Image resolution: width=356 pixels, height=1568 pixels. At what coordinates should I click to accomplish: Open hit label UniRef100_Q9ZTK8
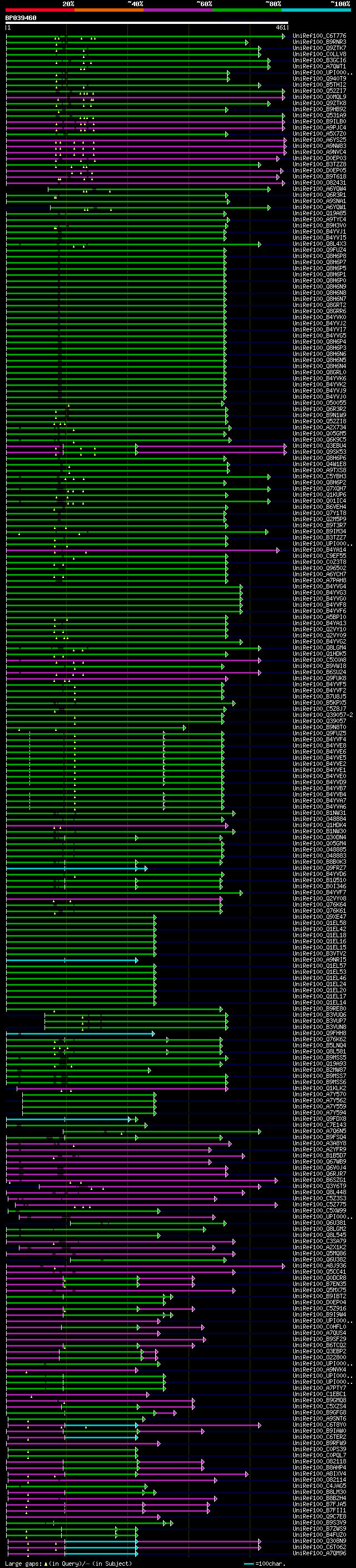pyautogui.click(x=319, y=103)
